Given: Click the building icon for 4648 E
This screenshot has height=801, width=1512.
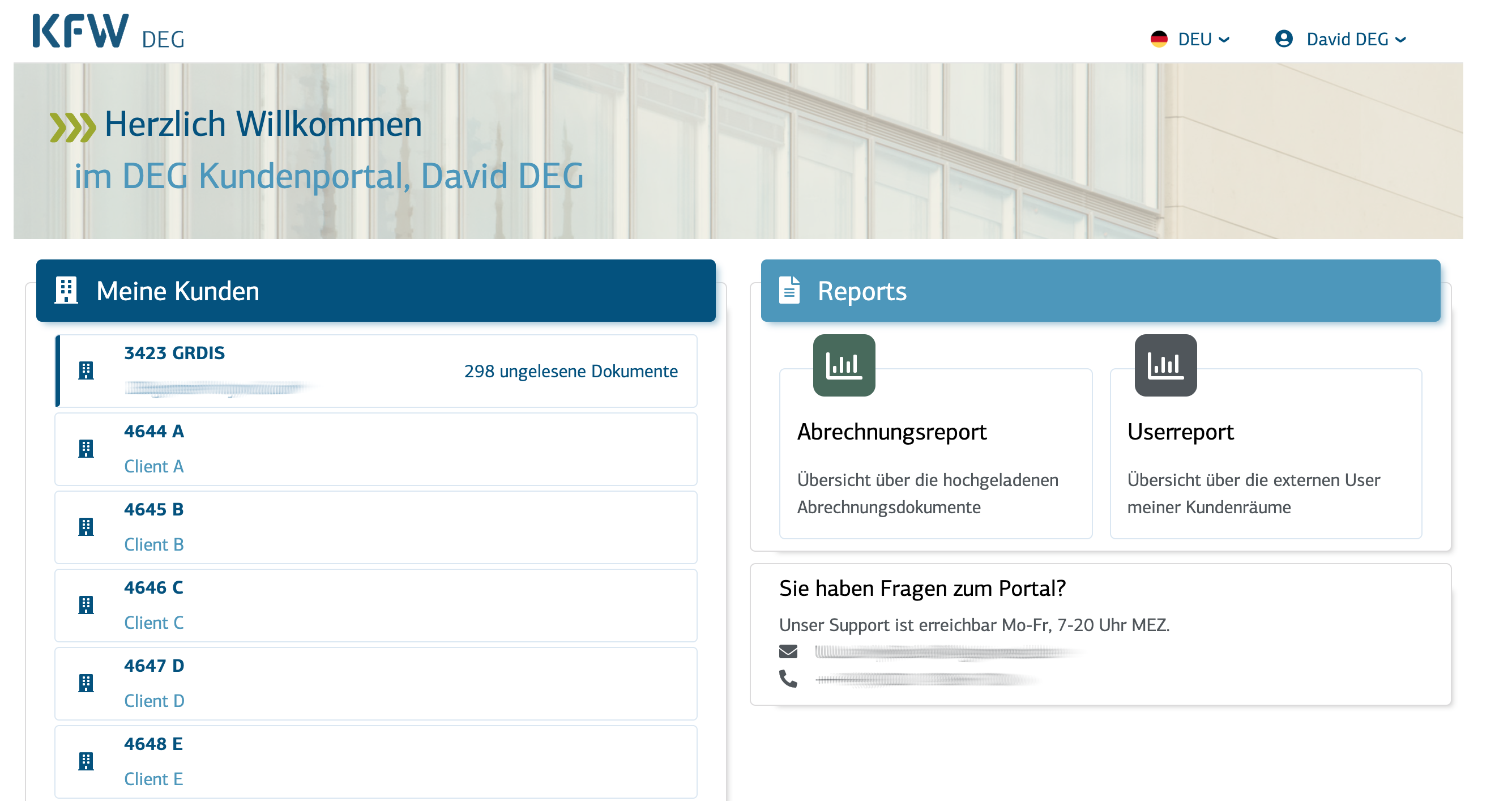Looking at the screenshot, I should pyautogui.click(x=86, y=761).
